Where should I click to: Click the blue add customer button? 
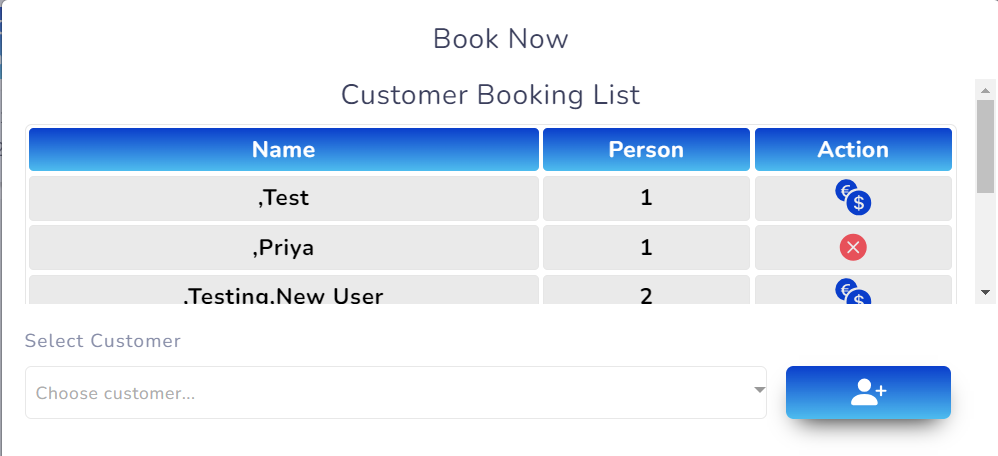point(868,392)
